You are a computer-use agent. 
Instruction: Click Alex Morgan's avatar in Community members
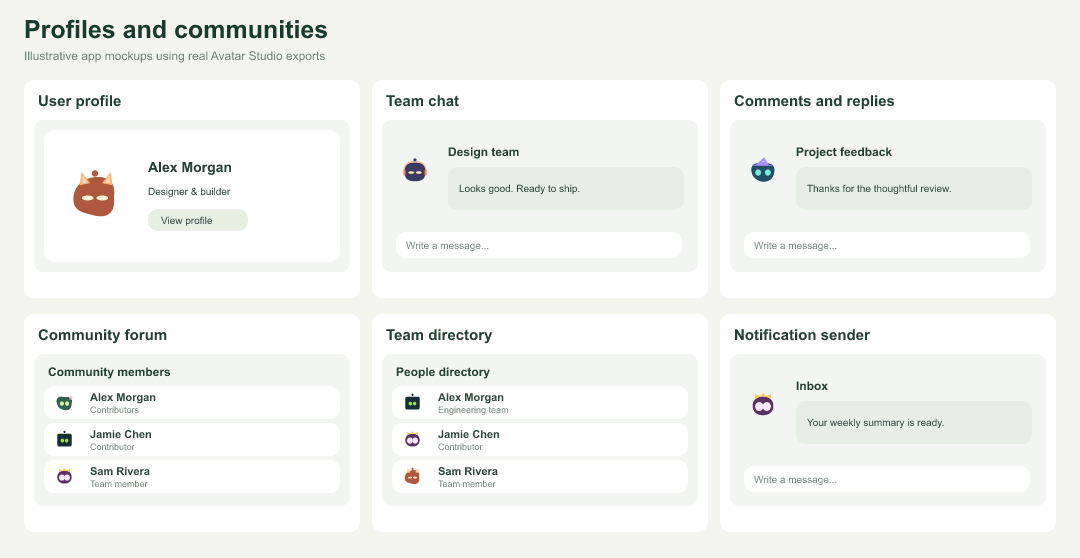(65, 403)
